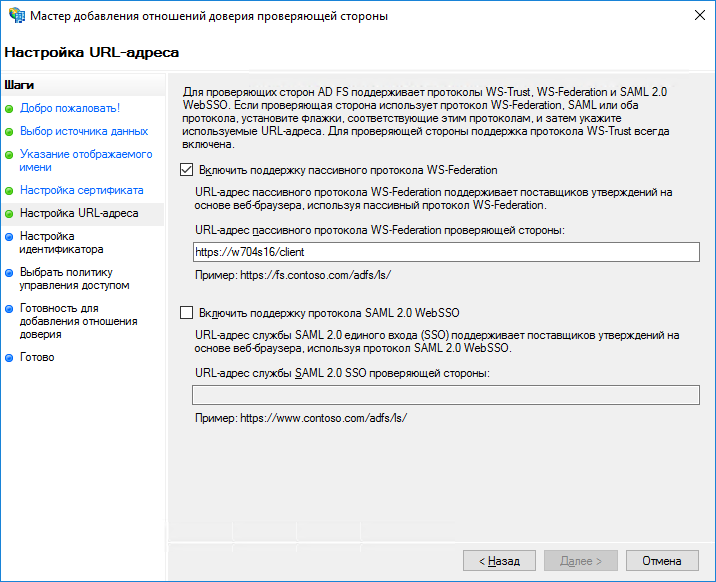Click the WS-Federation URL input field
Screen dimensions: 716x582
(445, 252)
